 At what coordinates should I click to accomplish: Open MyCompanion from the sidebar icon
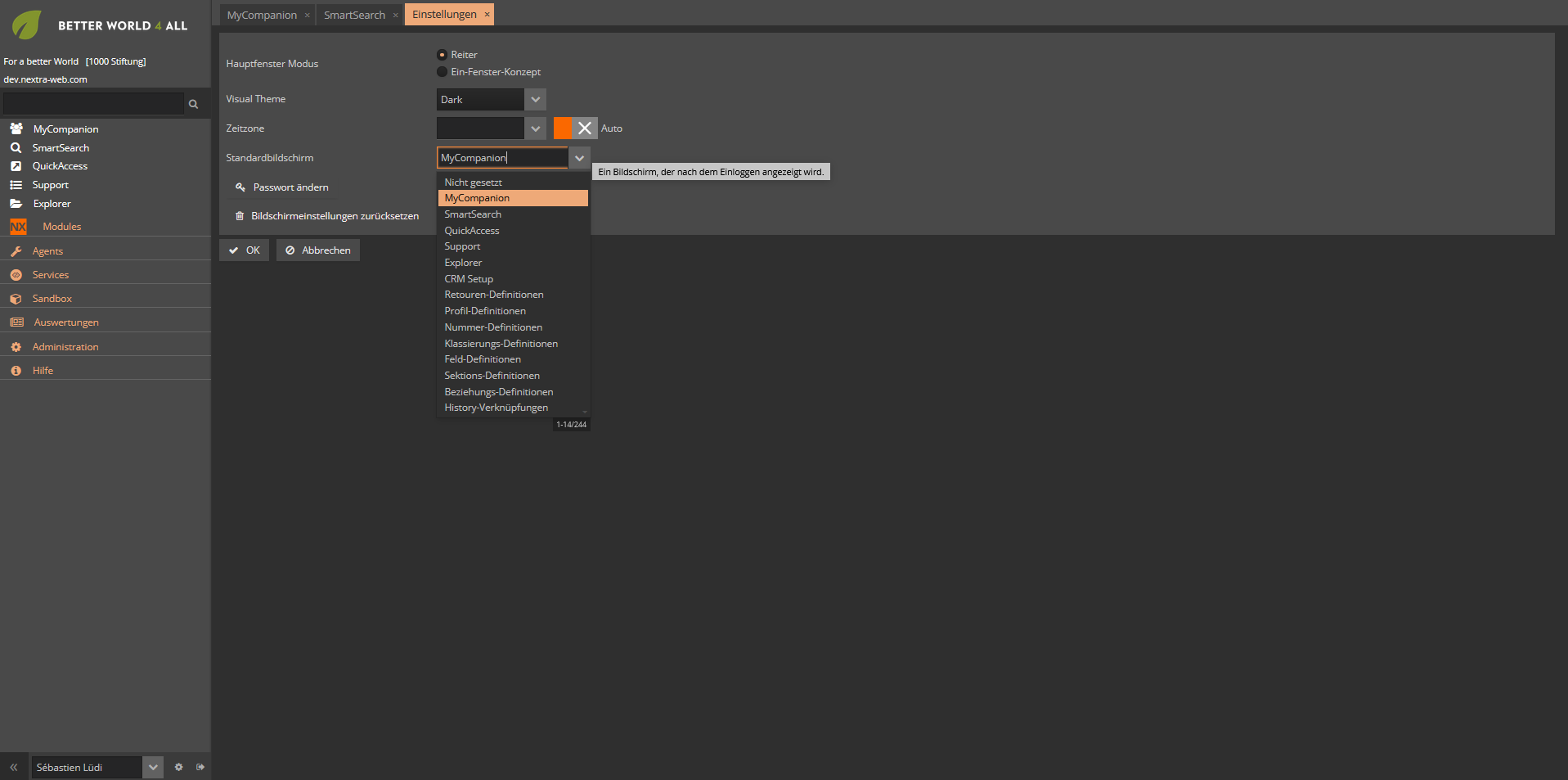[16, 128]
